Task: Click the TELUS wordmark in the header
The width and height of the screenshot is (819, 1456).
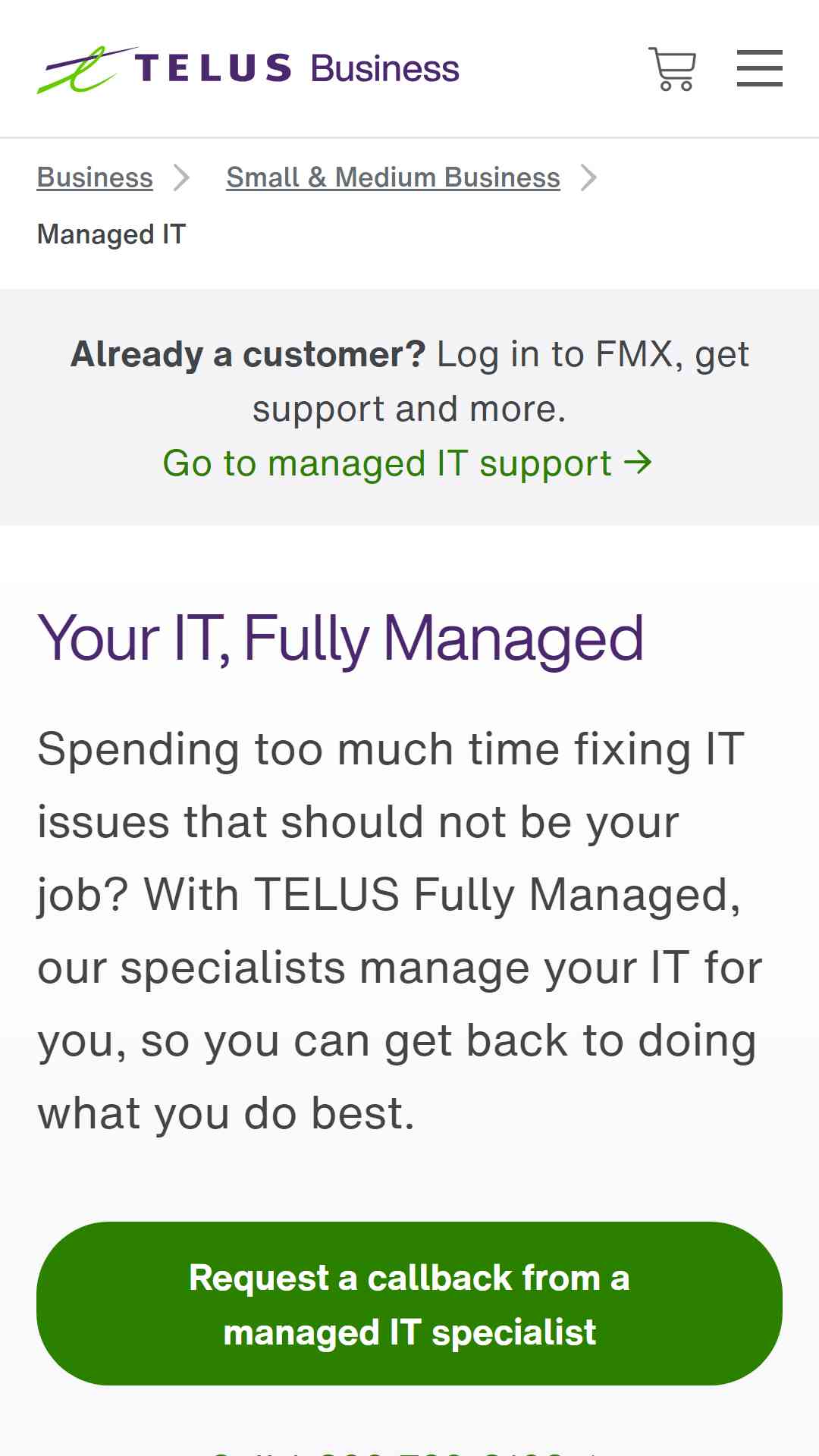Action: pyautogui.click(x=213, y=68)
